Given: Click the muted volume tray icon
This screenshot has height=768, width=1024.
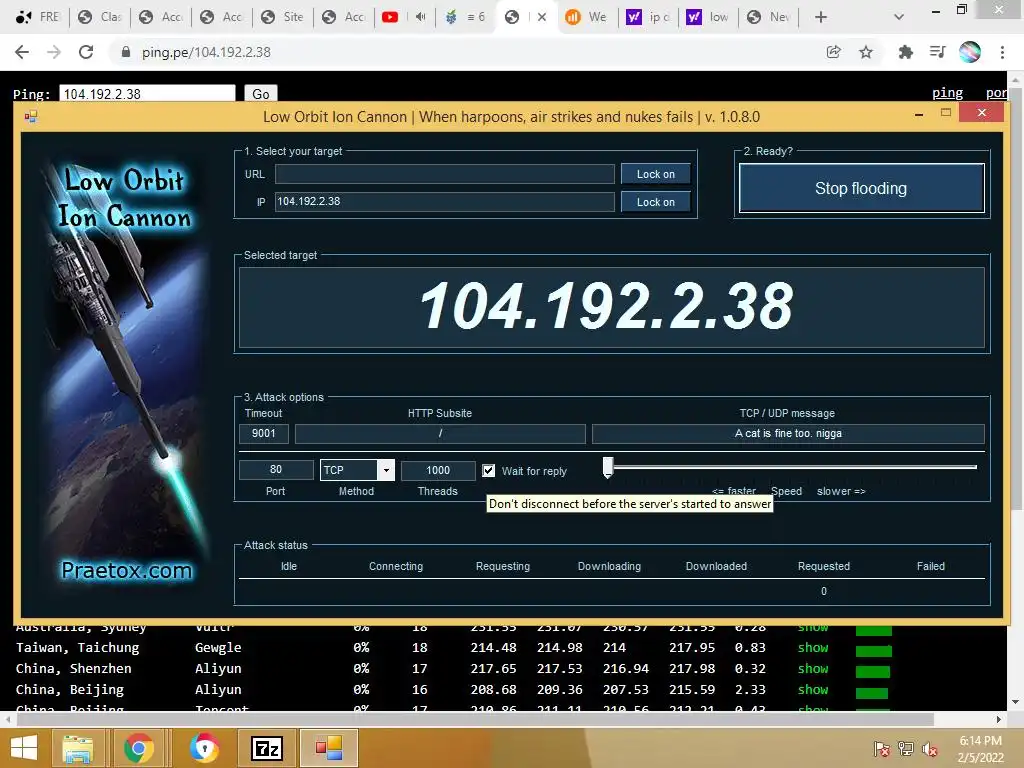Looking at the screenshot, I should (930, 748).
